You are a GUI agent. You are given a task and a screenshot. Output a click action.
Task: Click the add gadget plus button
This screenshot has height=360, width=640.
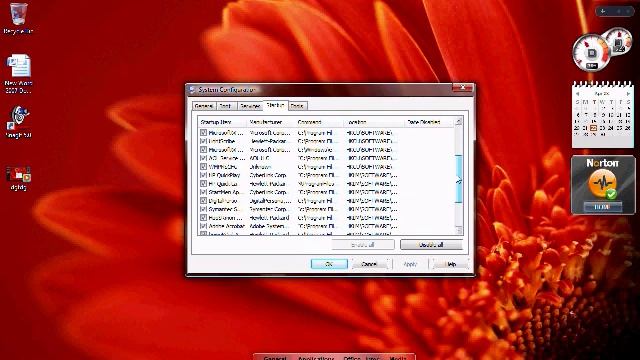point(603,11)
